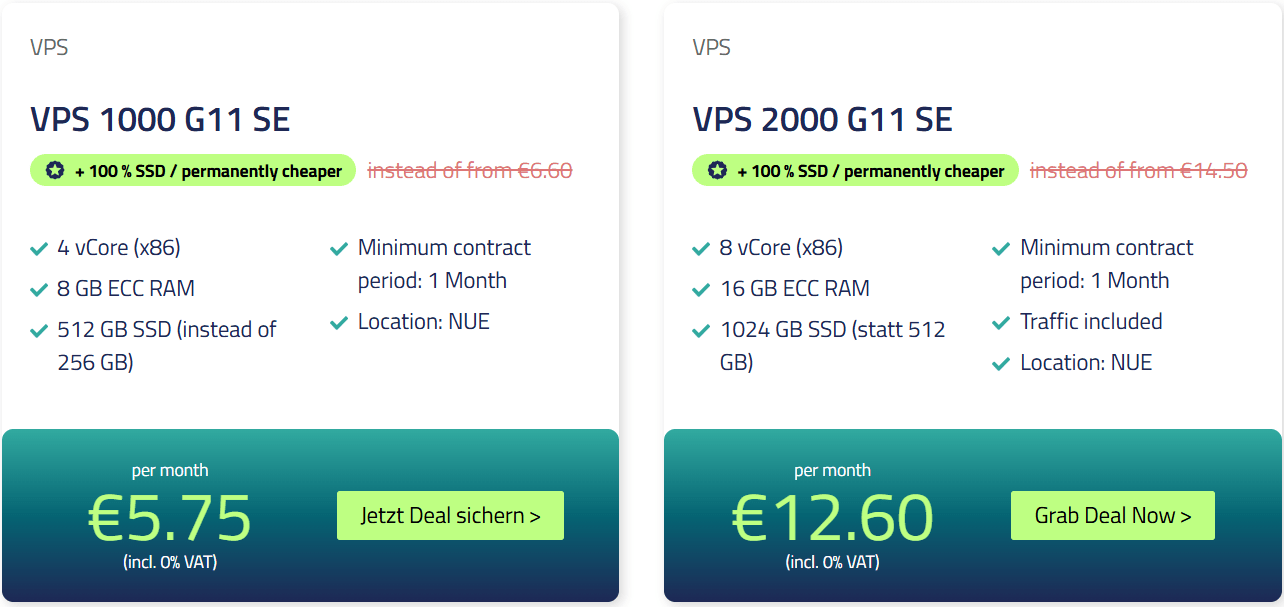Viewport: 1284px width, 607px height.
Task: Click the checkmark beside 8 vCore (x86)
Action: point(701,249)
